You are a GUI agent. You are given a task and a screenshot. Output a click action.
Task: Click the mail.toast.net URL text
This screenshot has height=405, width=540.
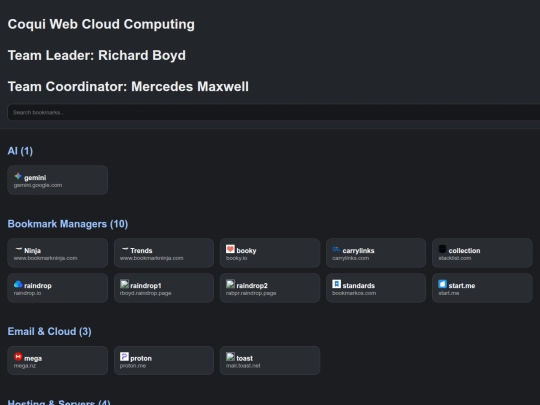[x=243, y=366]
